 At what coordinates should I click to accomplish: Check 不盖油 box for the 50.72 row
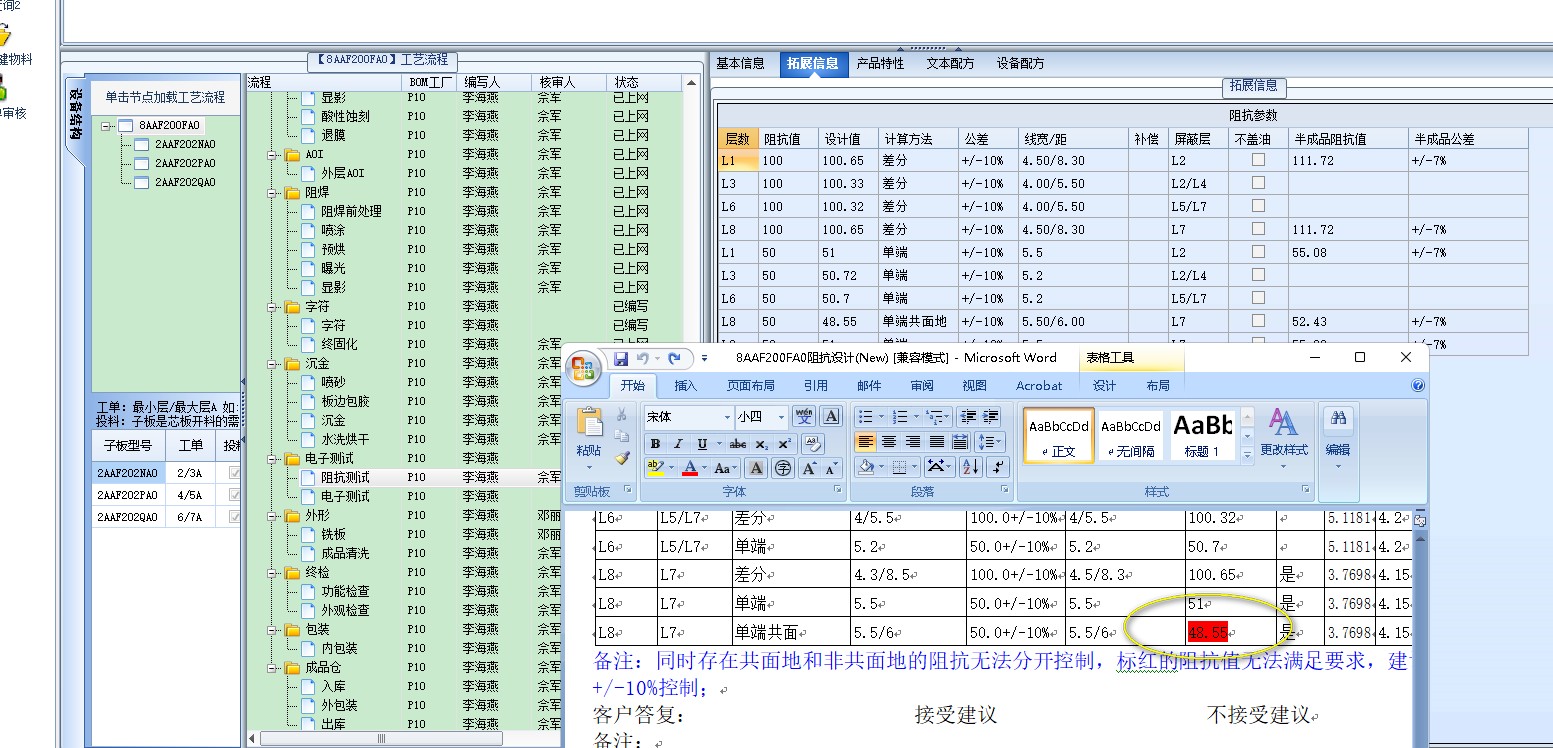(x=1258, y=275)
